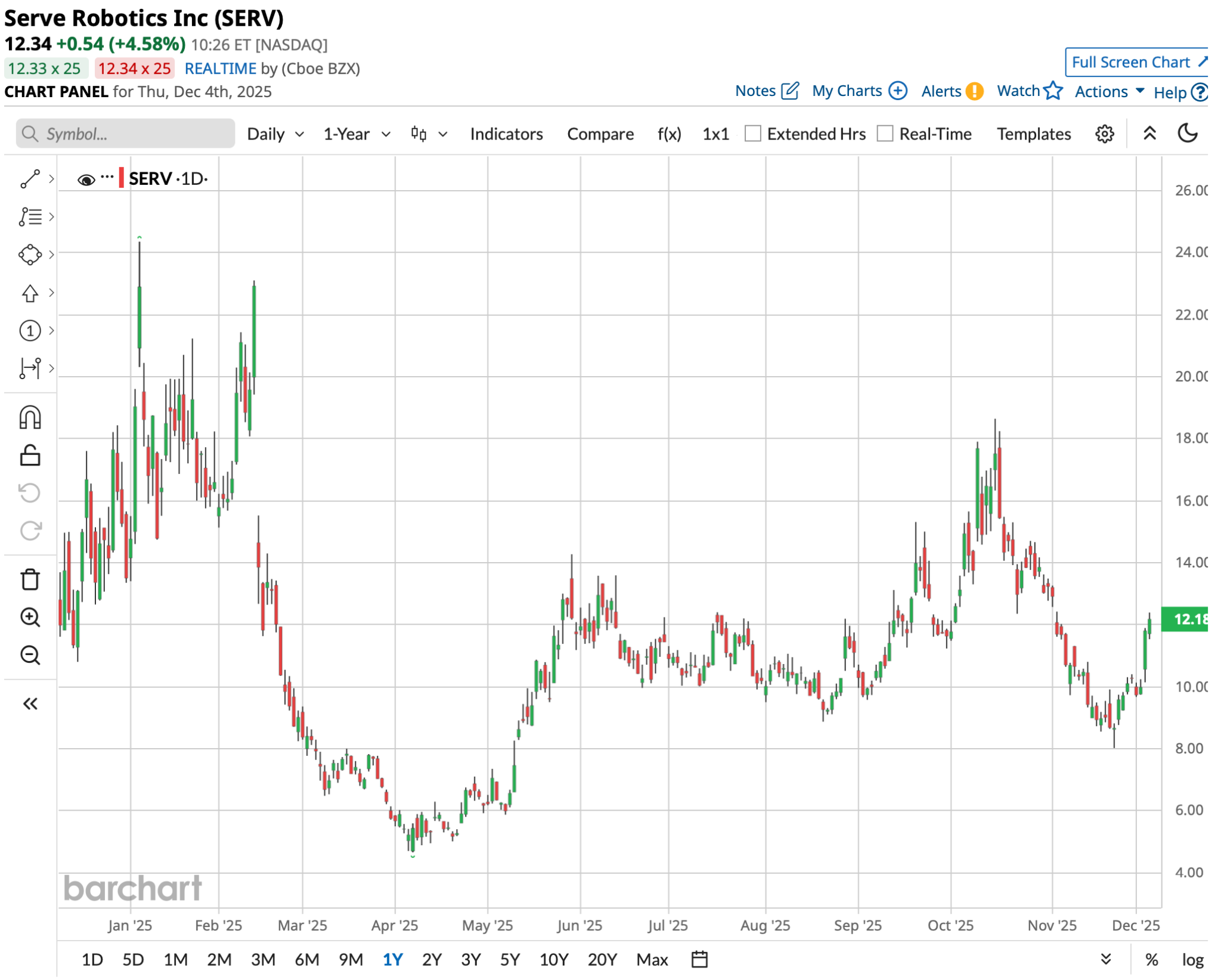Switch to dark mode moon icon

[x=1188, y=133]
